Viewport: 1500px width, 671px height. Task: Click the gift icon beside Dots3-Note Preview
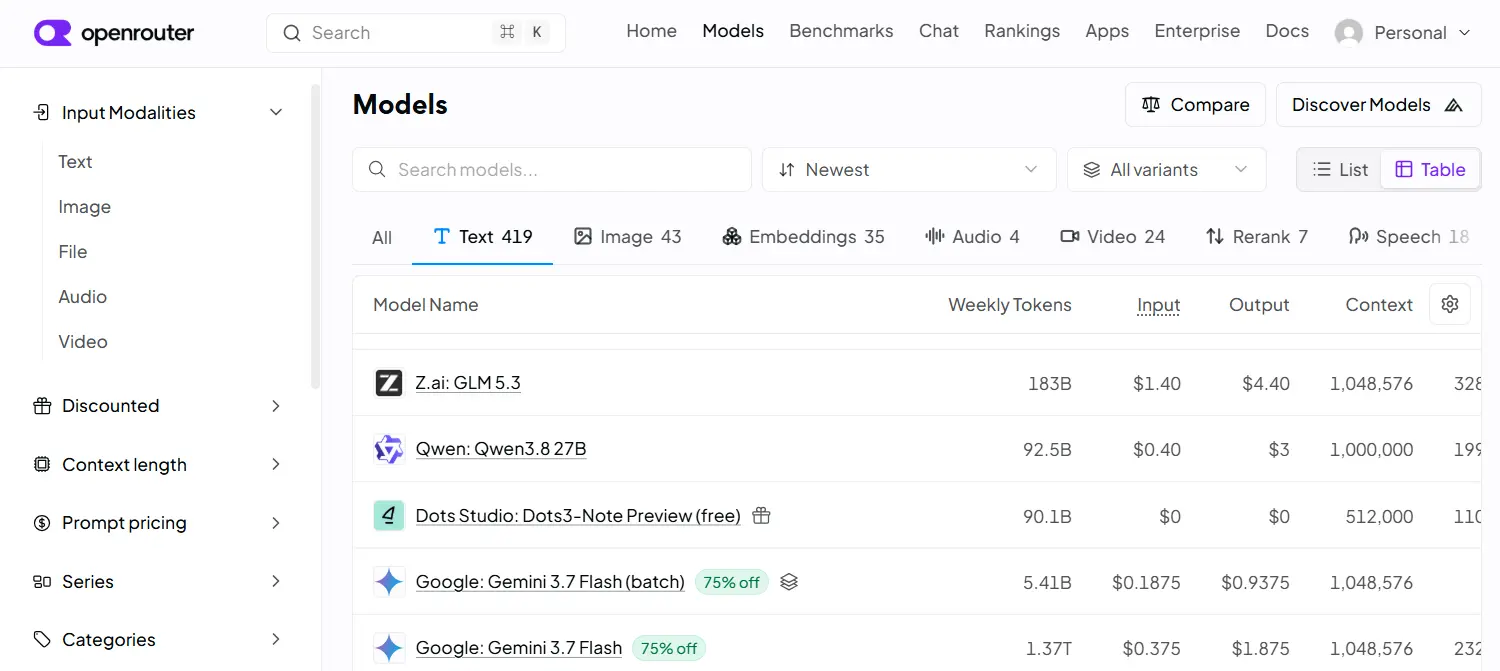click(761, 515)
